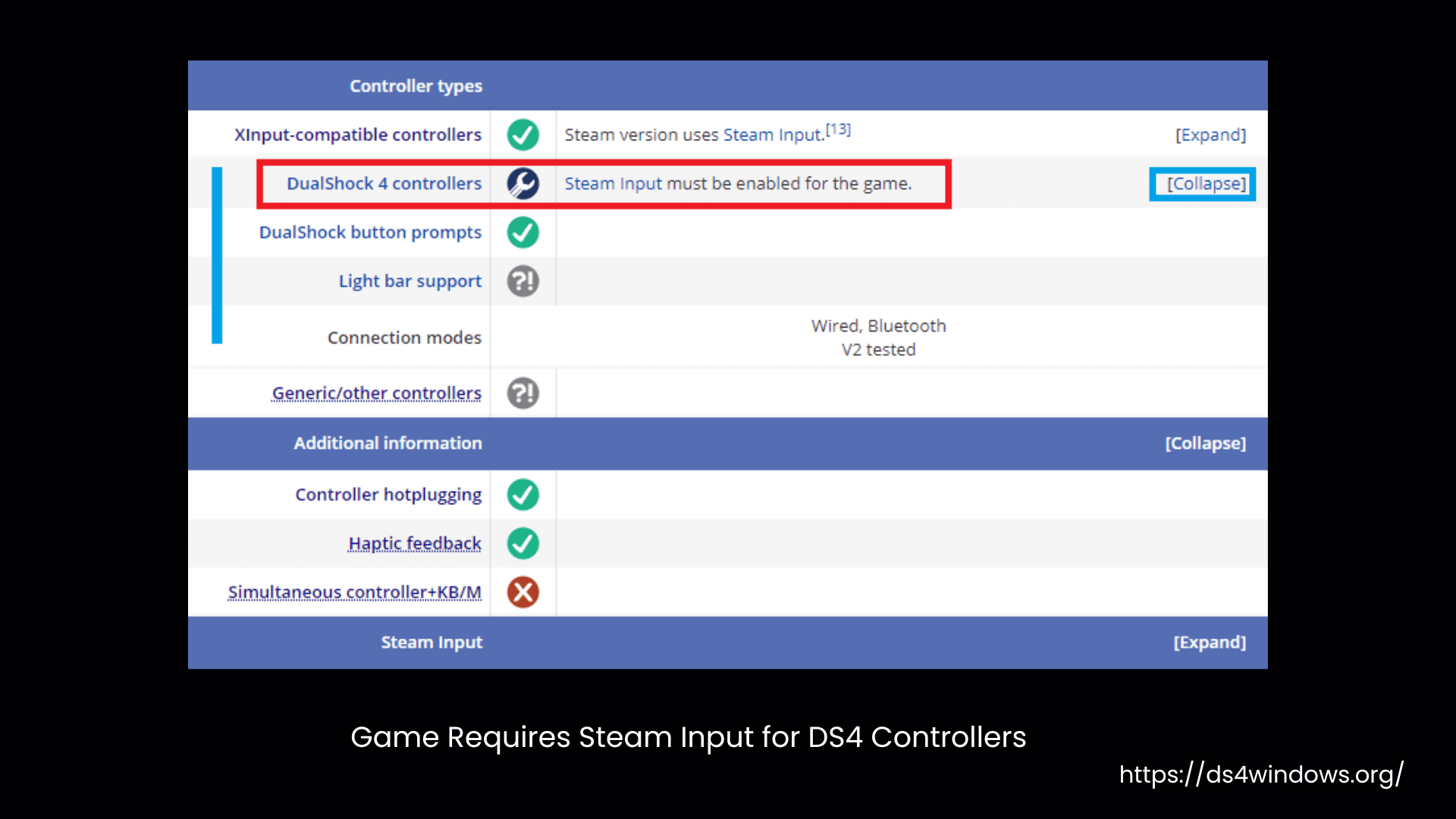Follow Steam Input link in XInput note
This screenshot has width=1456, height=819.
click(772, 135)
